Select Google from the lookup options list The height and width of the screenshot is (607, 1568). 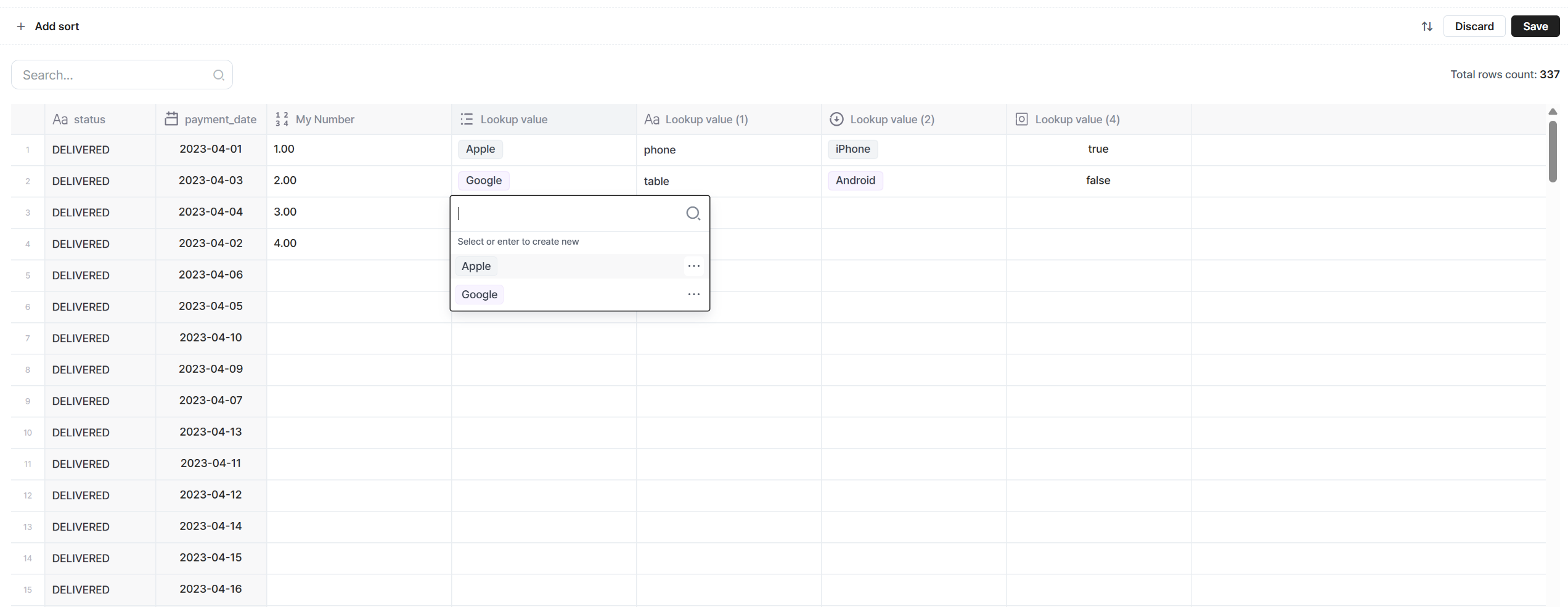point(480,295)
